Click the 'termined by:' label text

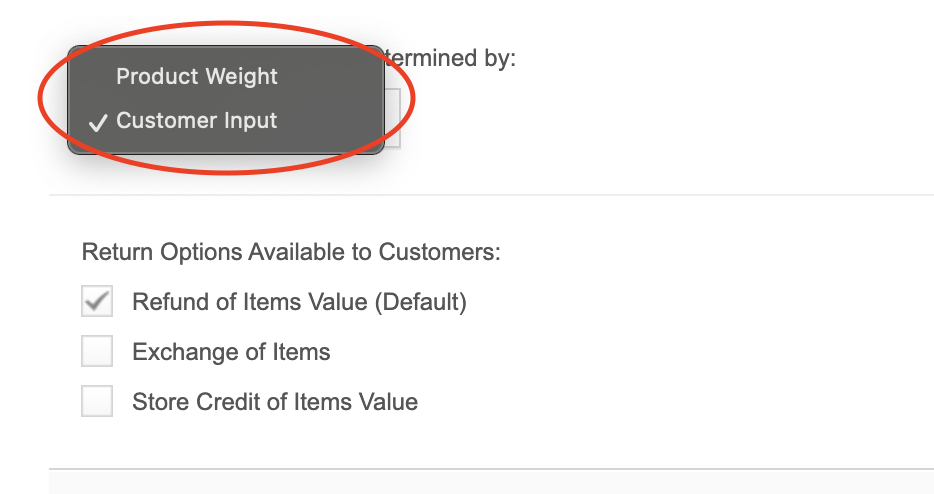click(x=450, y=58)
